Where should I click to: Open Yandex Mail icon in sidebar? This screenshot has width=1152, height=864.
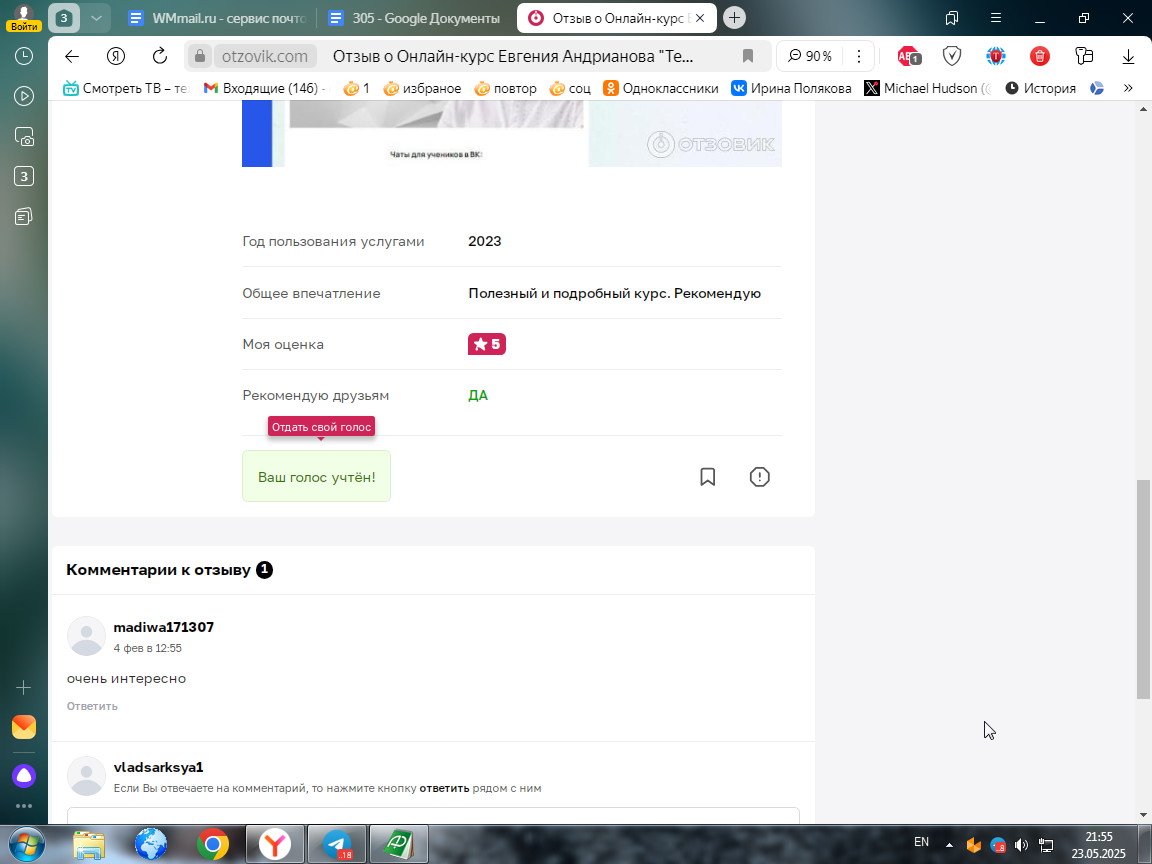click(x=24, y=727)
